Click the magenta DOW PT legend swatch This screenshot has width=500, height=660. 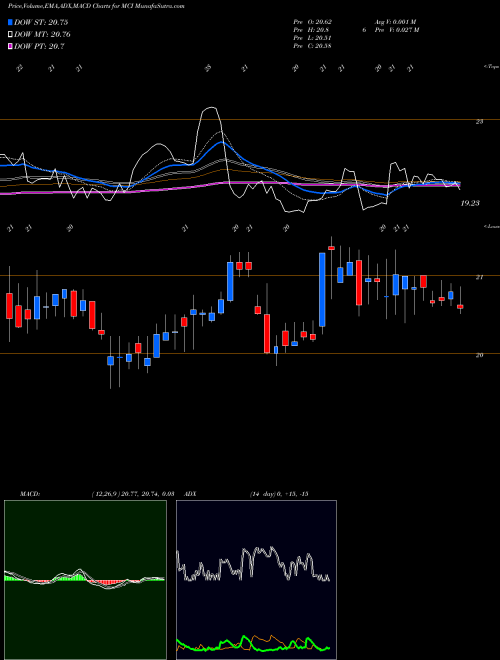pyautogui.click(x=10, y=46)
